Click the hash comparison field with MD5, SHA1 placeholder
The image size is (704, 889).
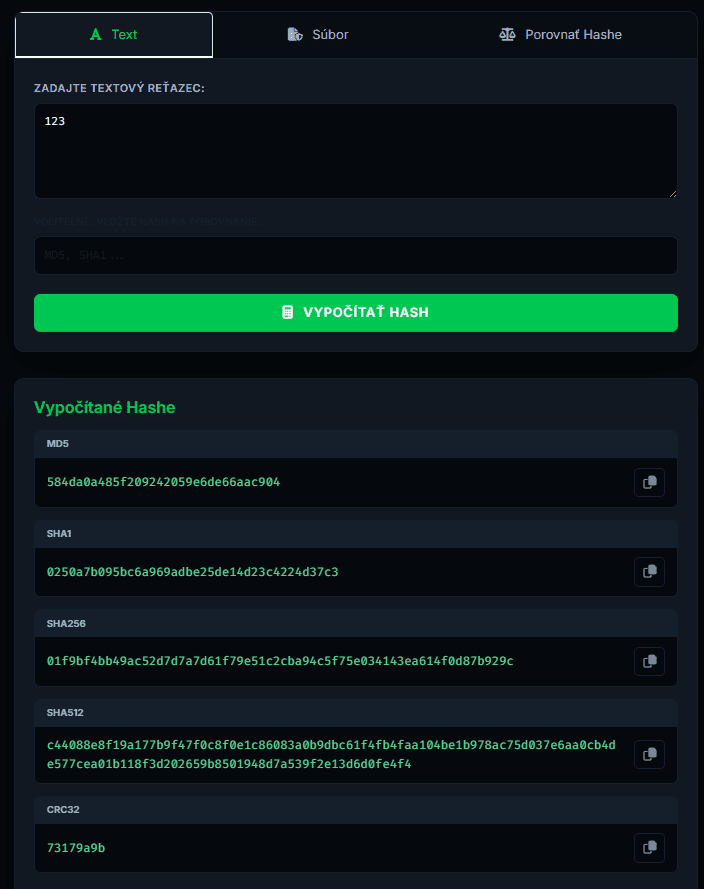coord(355,255)
